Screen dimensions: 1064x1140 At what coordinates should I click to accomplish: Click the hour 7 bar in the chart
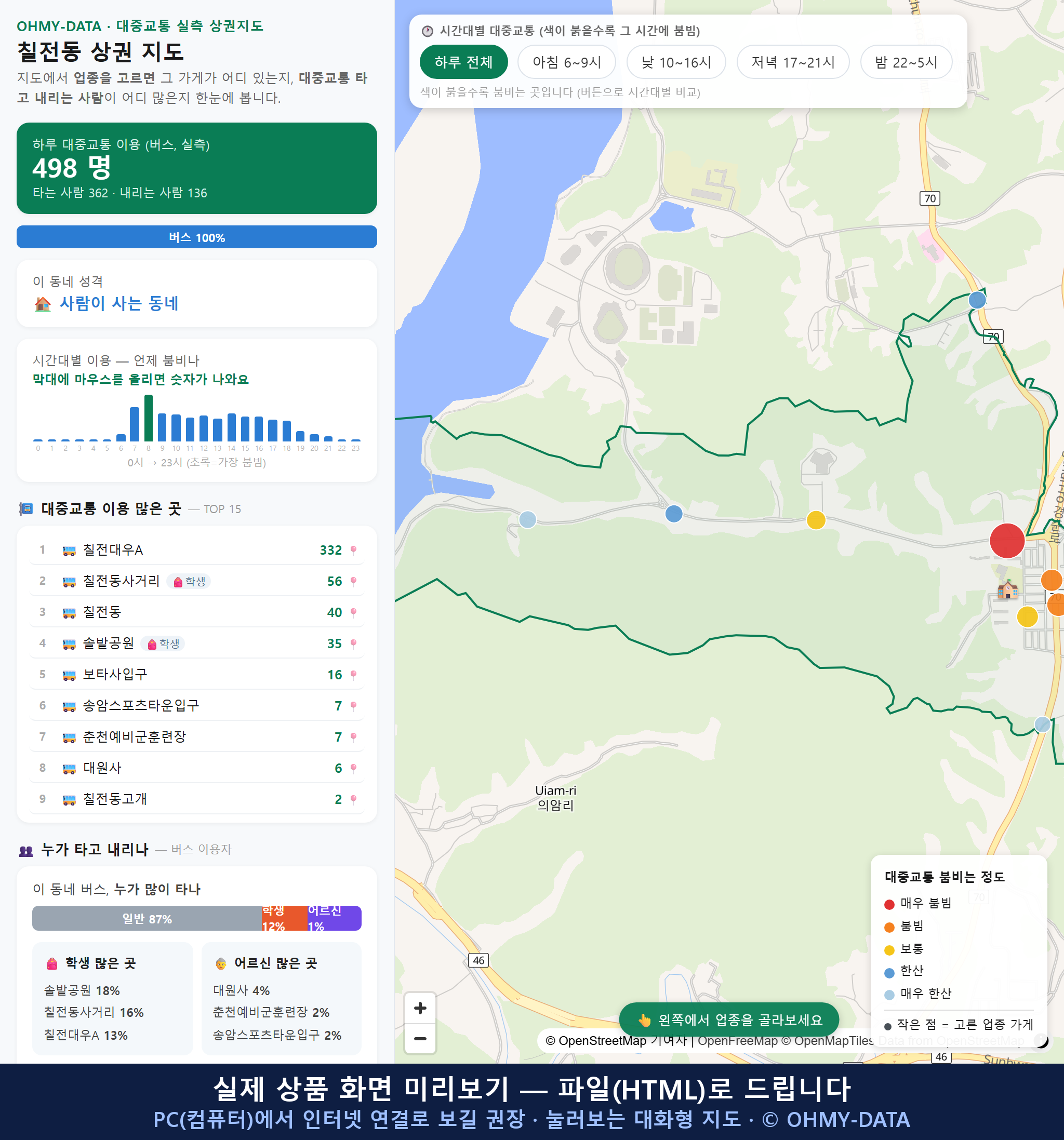[x=135, y=424]
